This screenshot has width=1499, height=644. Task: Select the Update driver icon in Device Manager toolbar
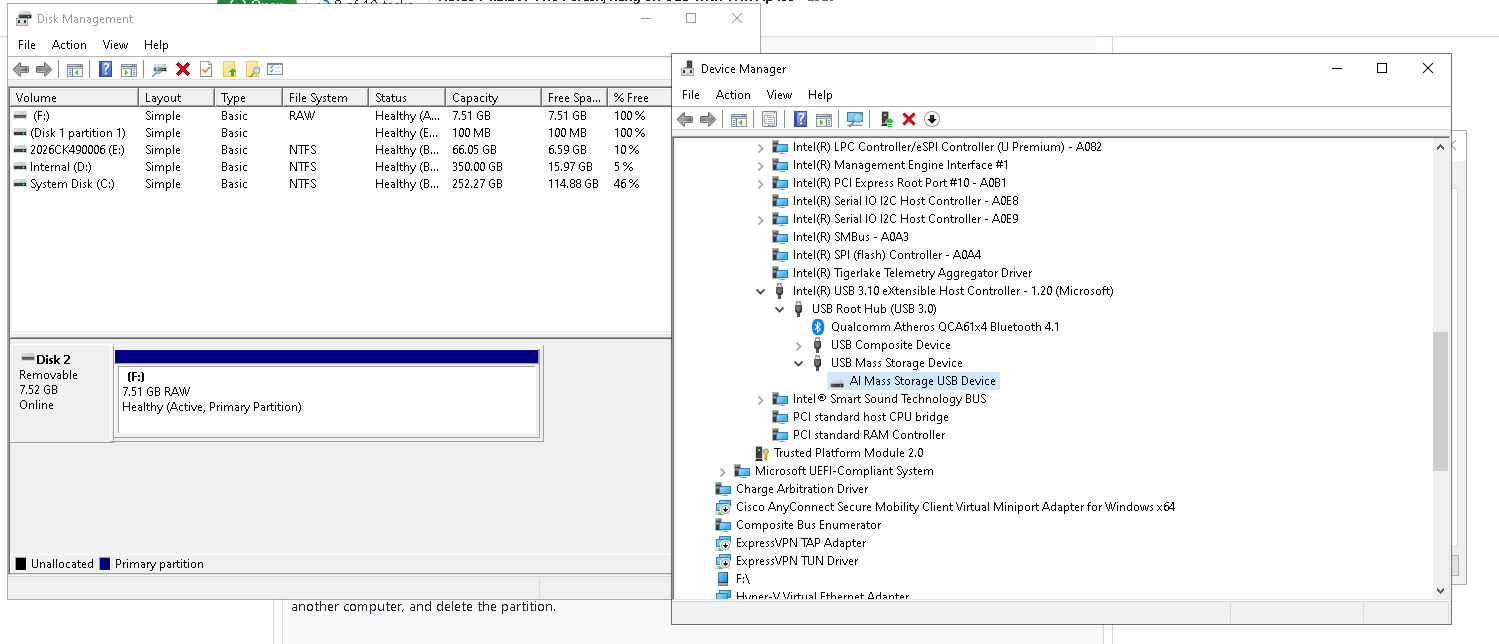click(884, 119)
